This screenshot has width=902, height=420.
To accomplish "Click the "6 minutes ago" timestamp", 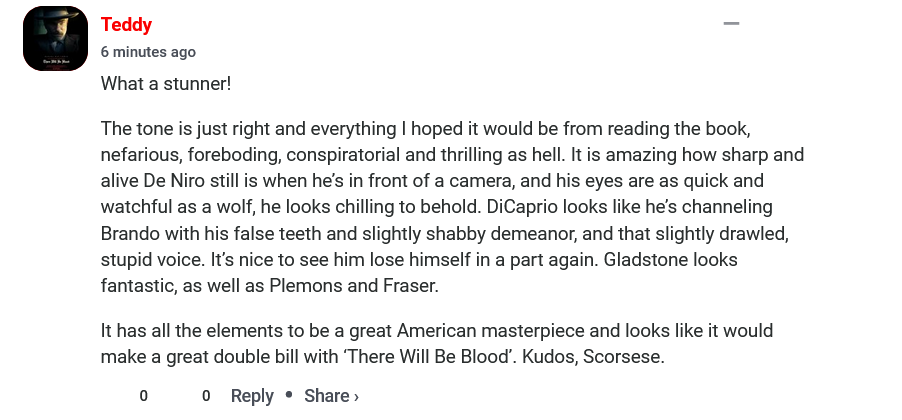I will click(148, 52).
